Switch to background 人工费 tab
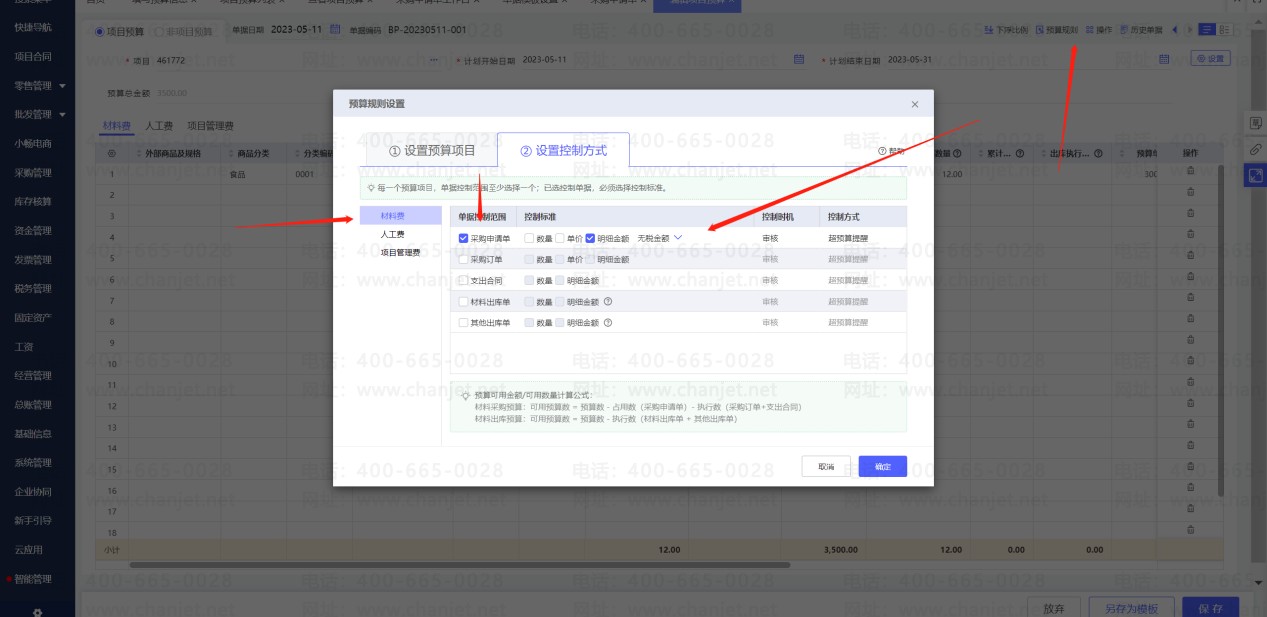The width and height of the screenshot is (1267, 617). pyautogui.click(x=159, y=126)
